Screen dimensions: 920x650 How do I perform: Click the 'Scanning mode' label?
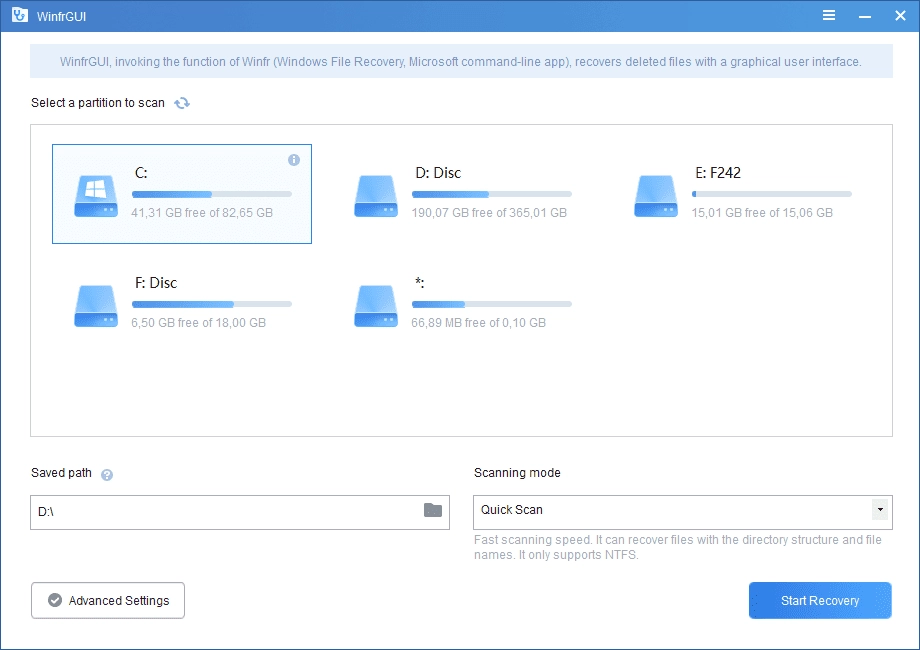point(517,473)
